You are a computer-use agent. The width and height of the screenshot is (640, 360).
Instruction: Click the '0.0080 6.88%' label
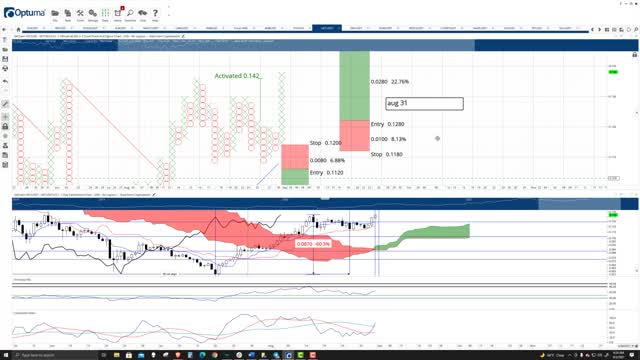click(x=327, y=160)
